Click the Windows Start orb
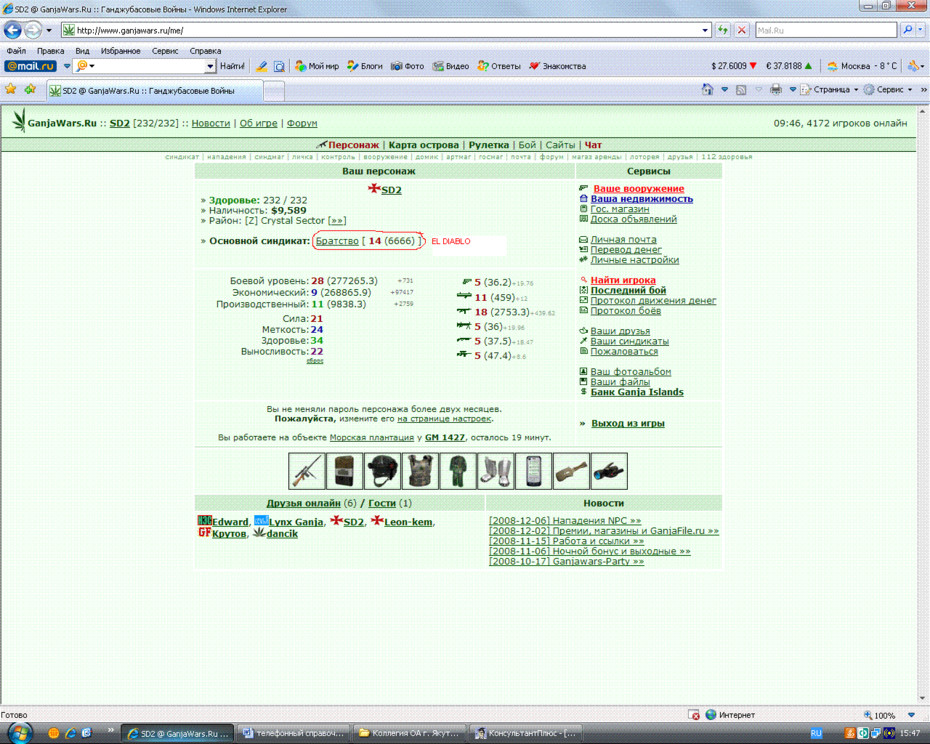 click(18, 733)
